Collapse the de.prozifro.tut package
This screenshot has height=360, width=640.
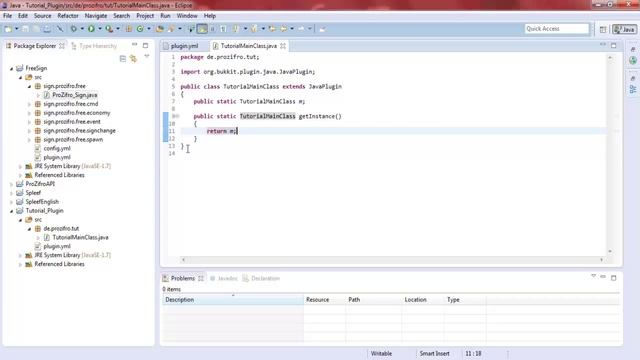29,229
